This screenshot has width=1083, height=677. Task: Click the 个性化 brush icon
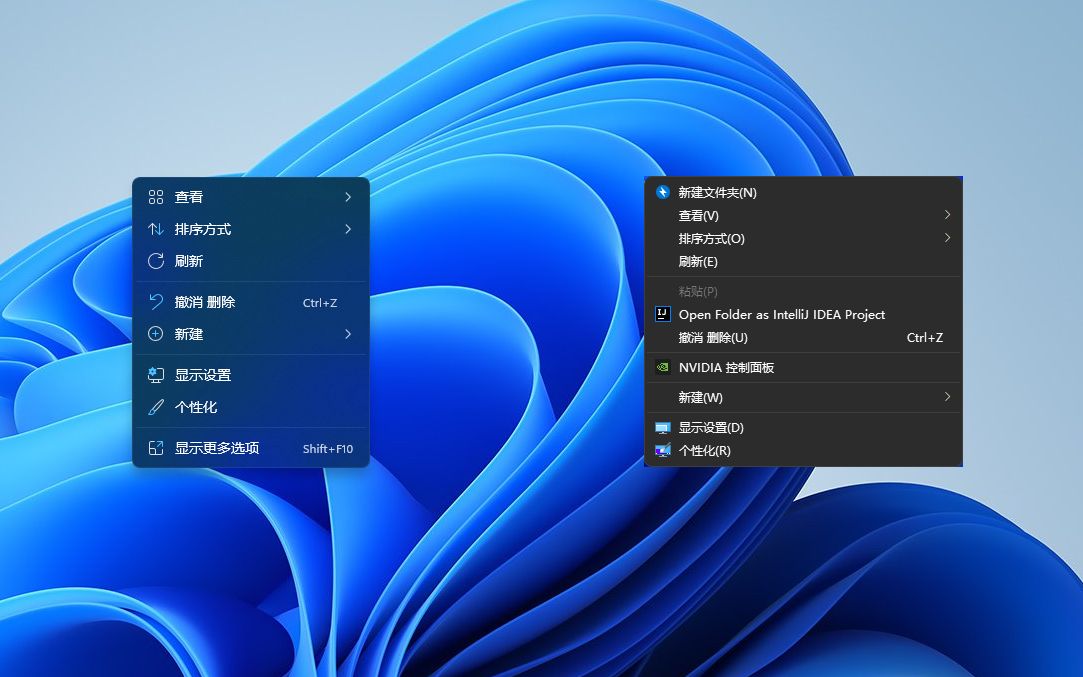point(156,407)
